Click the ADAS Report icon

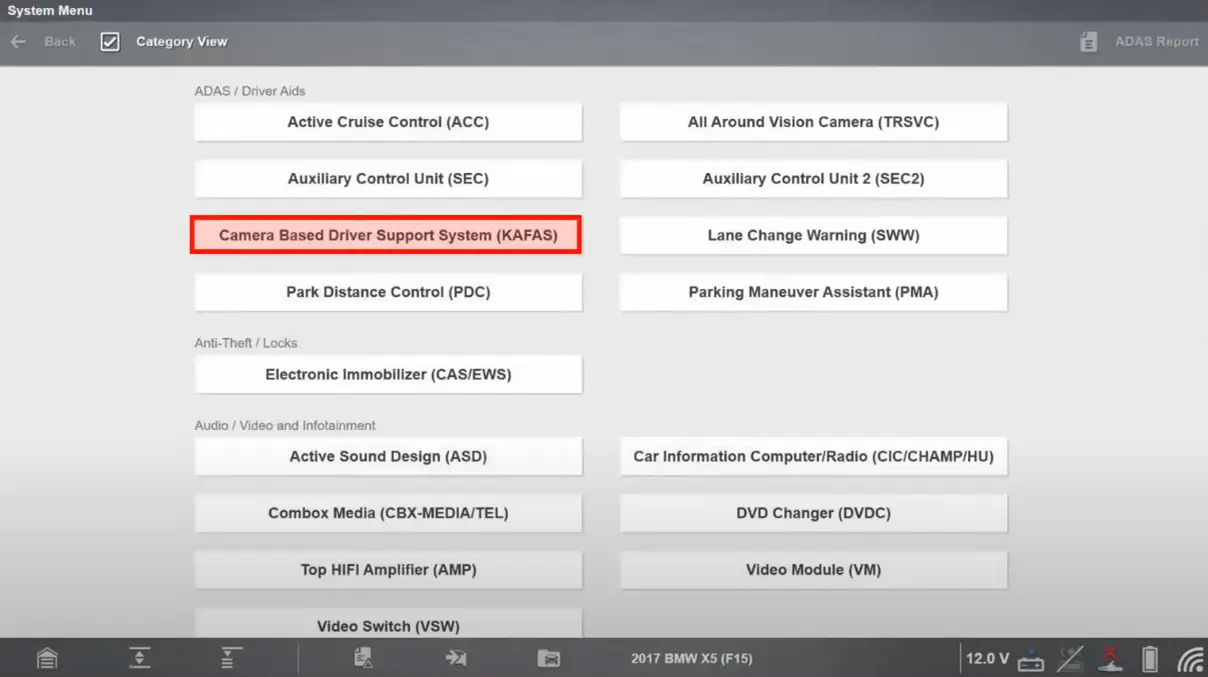tap(1089, 42)
